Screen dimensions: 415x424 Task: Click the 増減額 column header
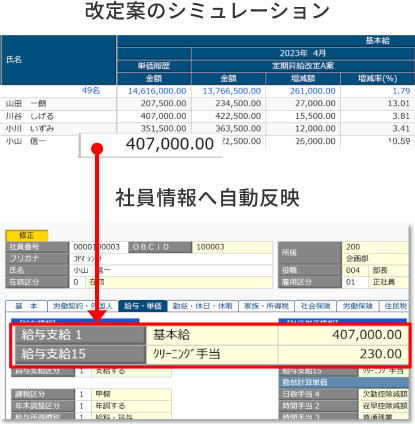click(303, 78)
